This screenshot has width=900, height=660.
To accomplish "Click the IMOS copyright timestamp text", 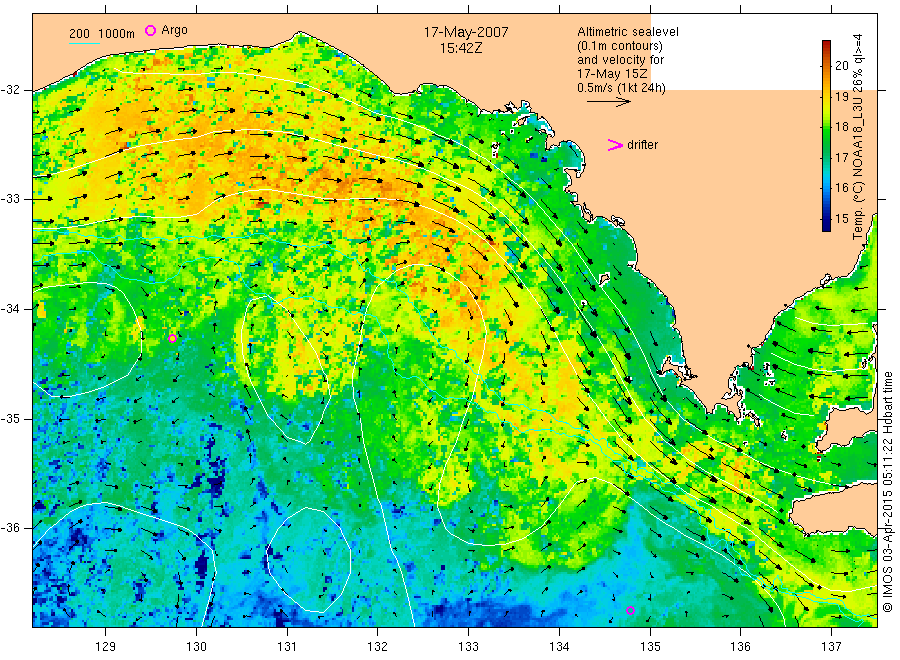I will pyautogui.click(x=887, y=491).
